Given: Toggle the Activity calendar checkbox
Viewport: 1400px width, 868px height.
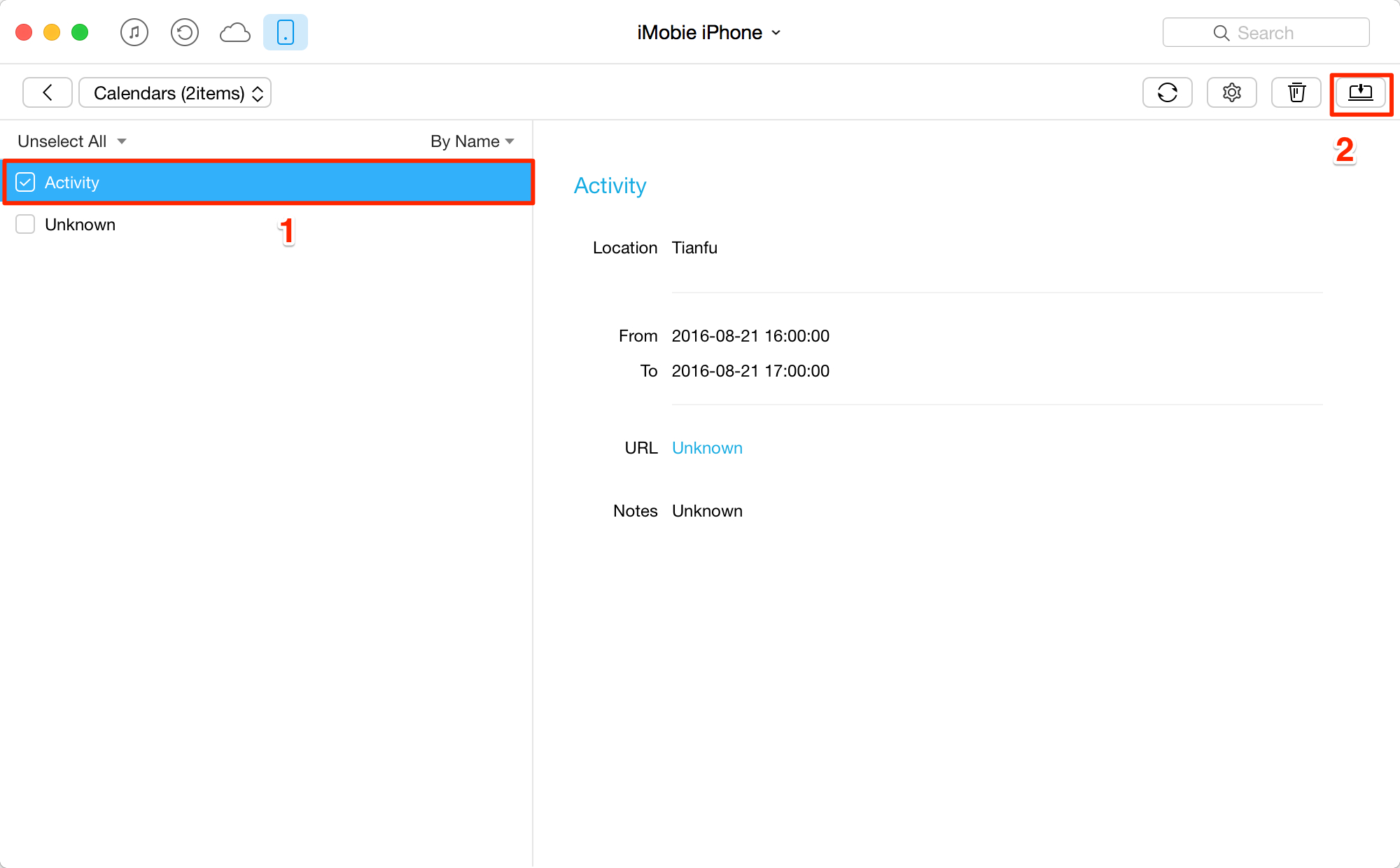Looking at the screenshot, I should 24,182.
